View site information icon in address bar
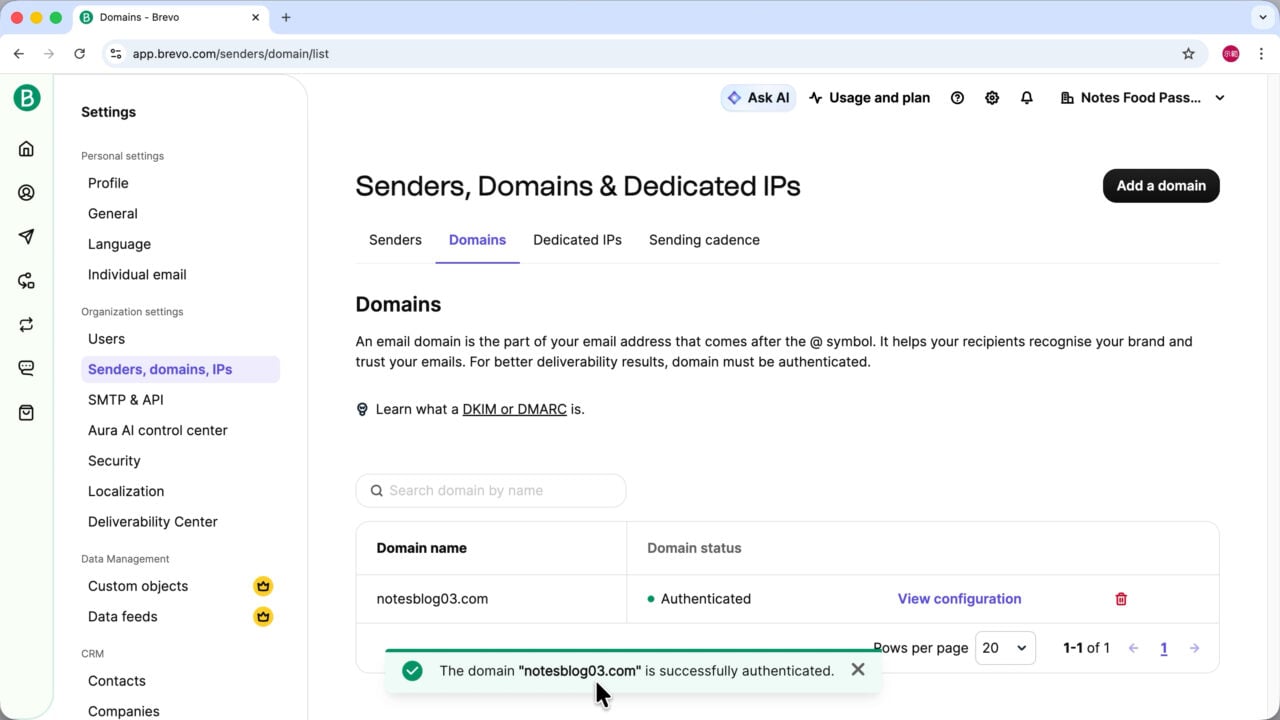Screen dimensions: 1280x720 click(x=116, y=54)
